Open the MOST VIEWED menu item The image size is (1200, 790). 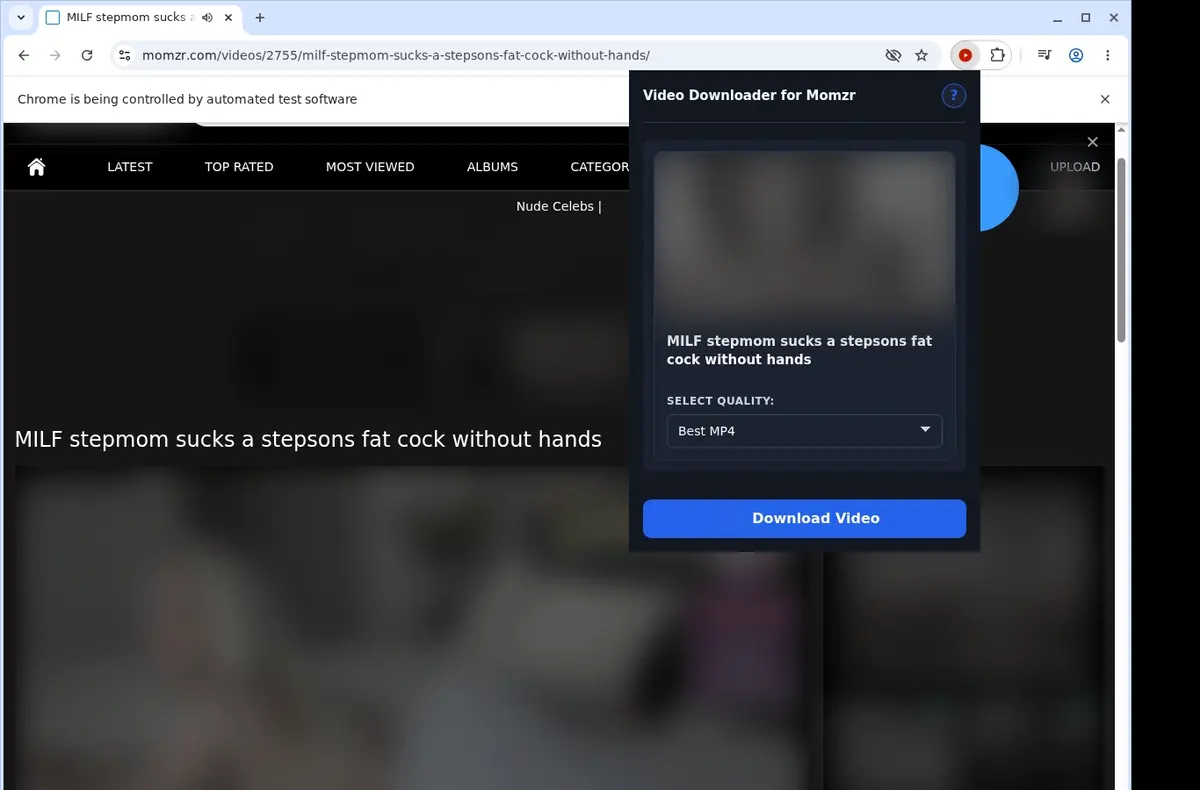[x=370, y=167]
